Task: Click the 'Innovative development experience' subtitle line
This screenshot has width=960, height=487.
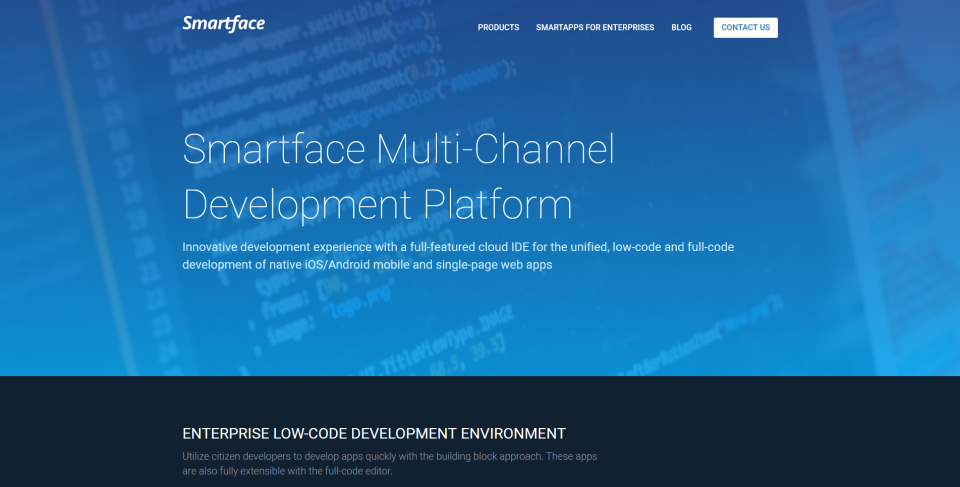Action: click(458, 247)
